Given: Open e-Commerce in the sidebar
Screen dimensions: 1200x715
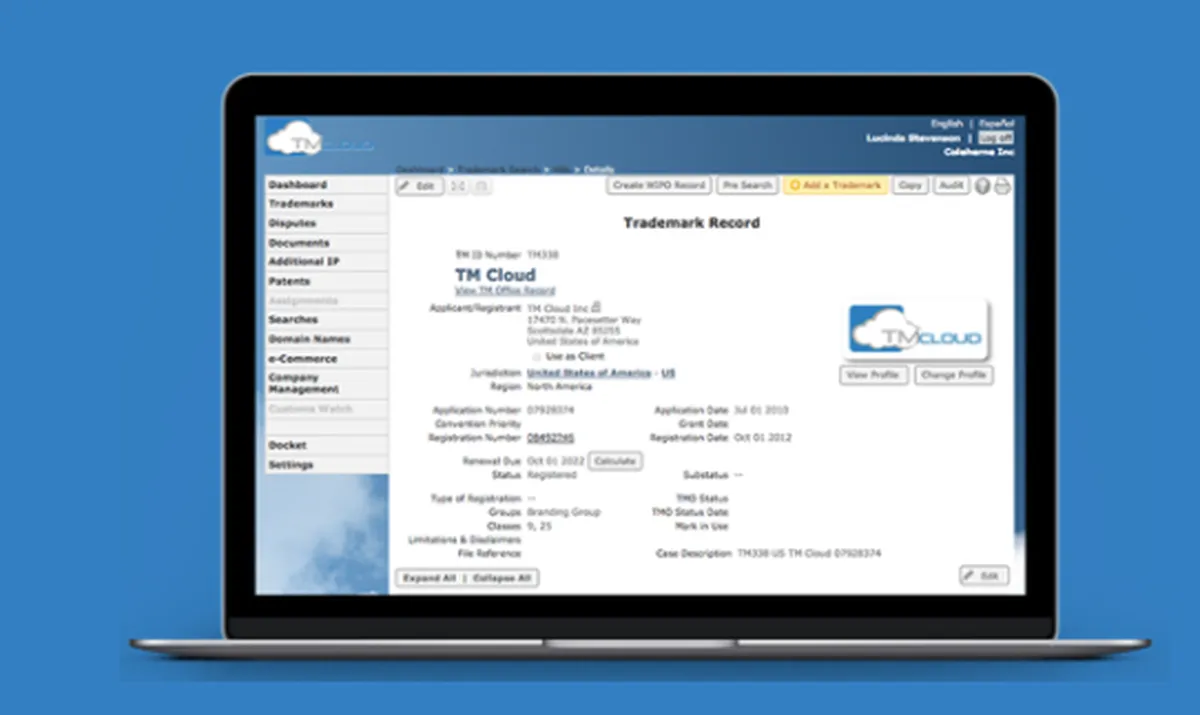Looking at the screenshot, I should 326,358.
